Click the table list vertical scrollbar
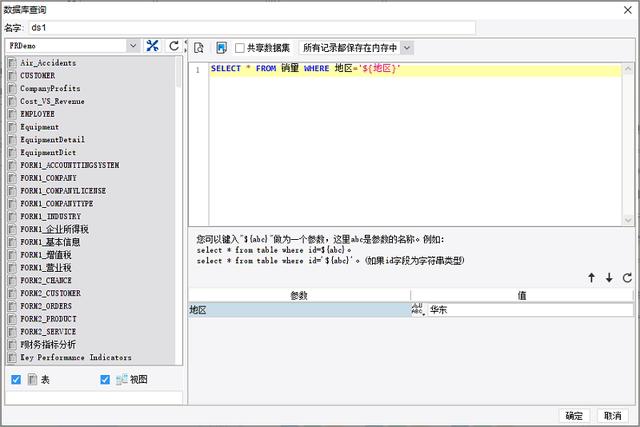Viewport: 640px width, 427px height. click(x=178, y=72)
